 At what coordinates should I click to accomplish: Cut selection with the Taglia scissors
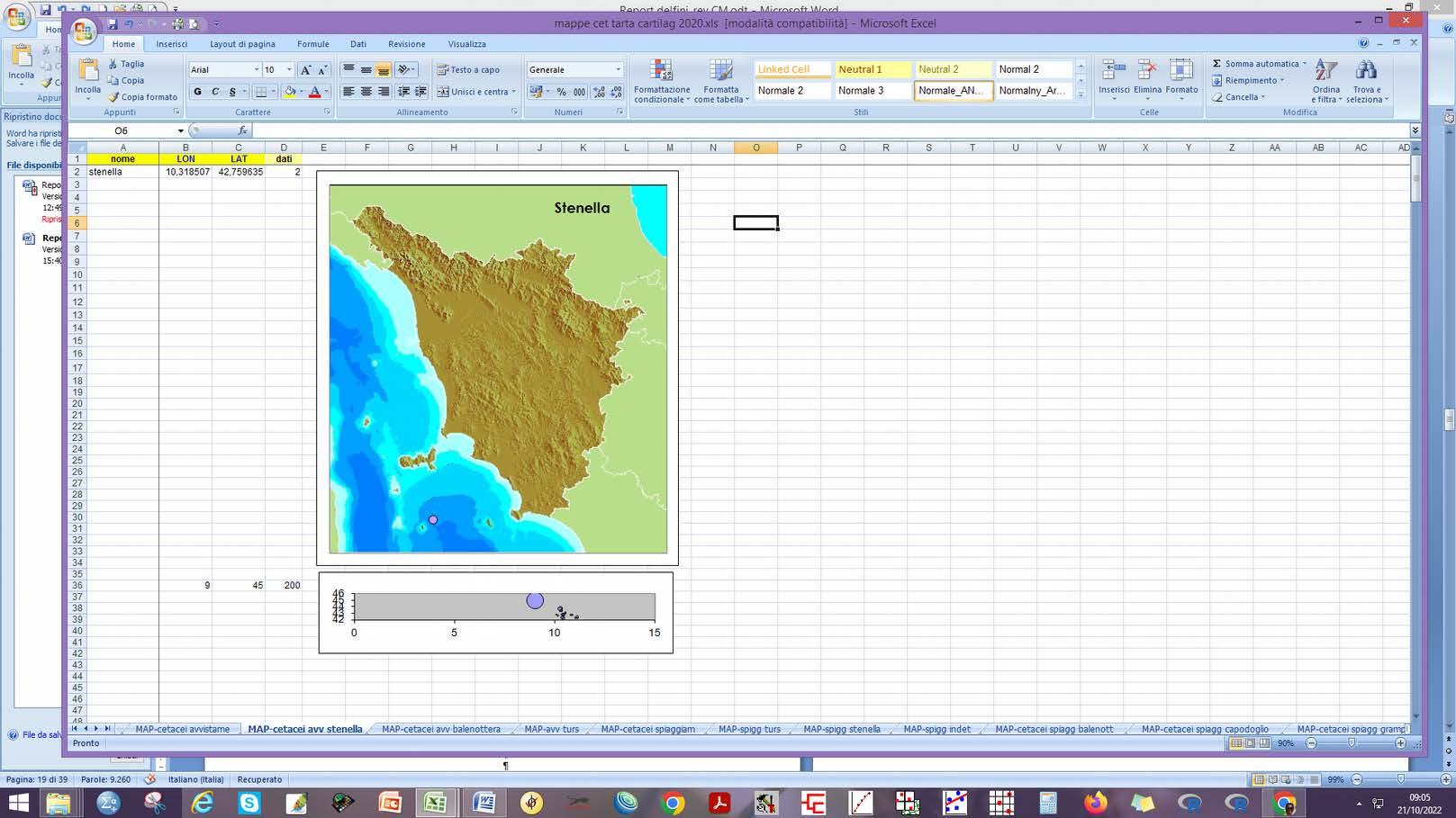click(x=126, y=64)
